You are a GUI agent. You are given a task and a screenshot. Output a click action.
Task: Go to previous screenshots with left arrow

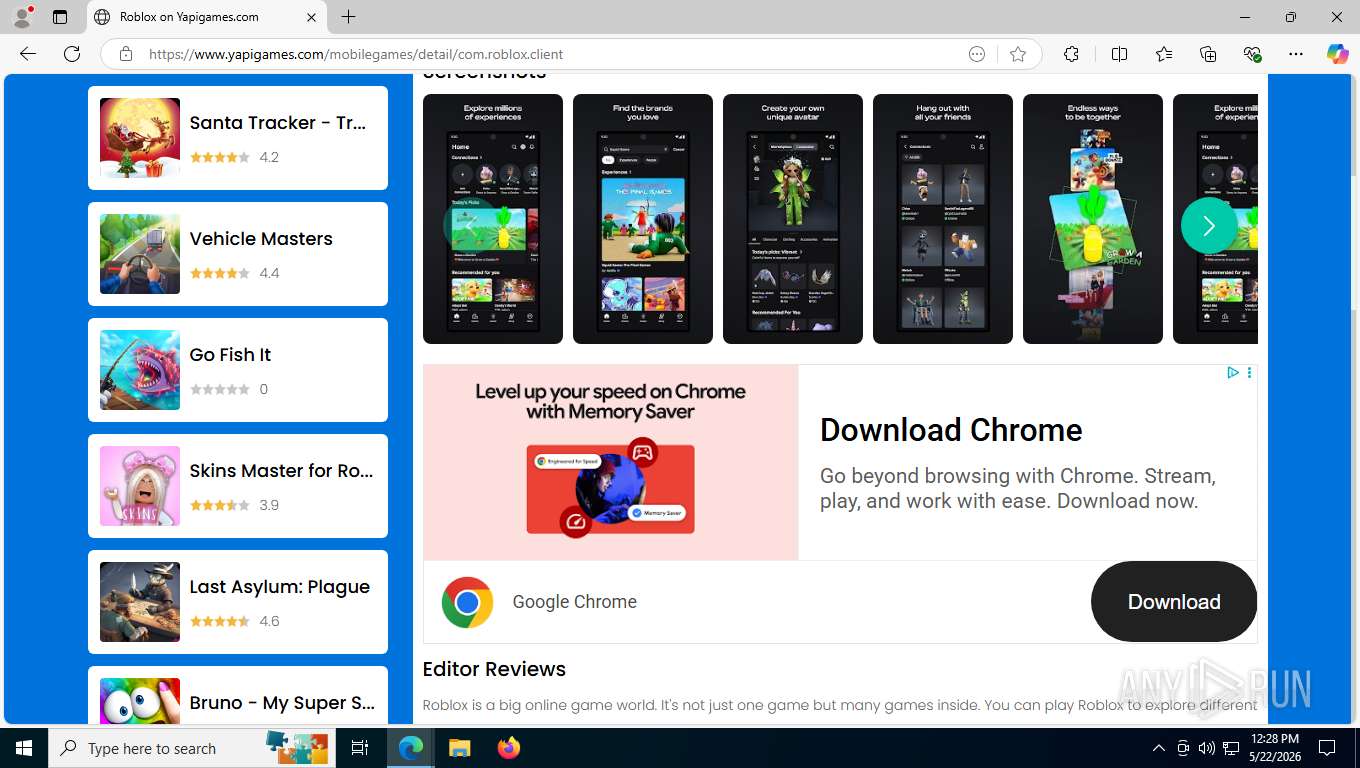[470, 225]
